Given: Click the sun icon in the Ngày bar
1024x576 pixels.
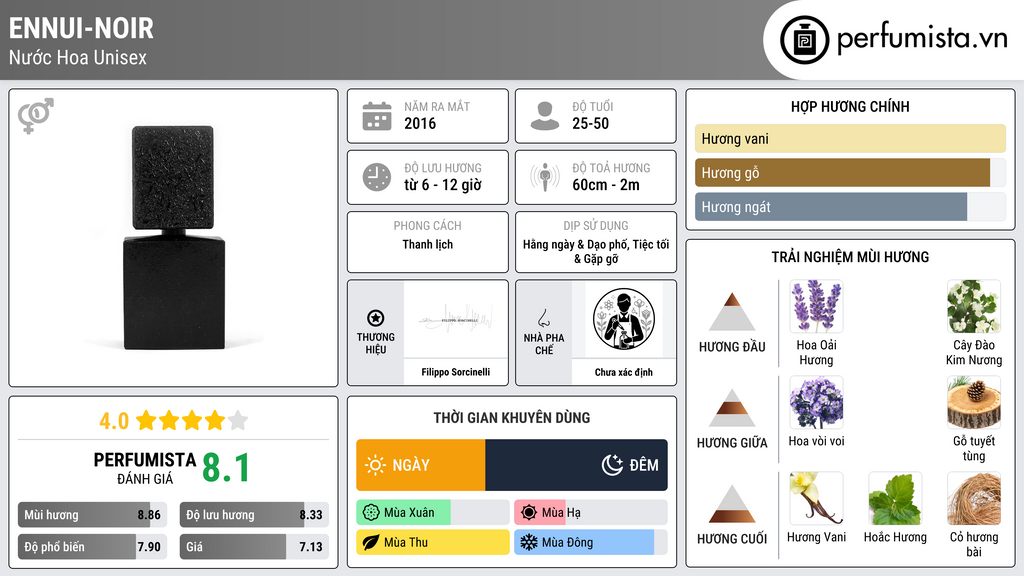Looking at the screenshot, I should point(376,465).
